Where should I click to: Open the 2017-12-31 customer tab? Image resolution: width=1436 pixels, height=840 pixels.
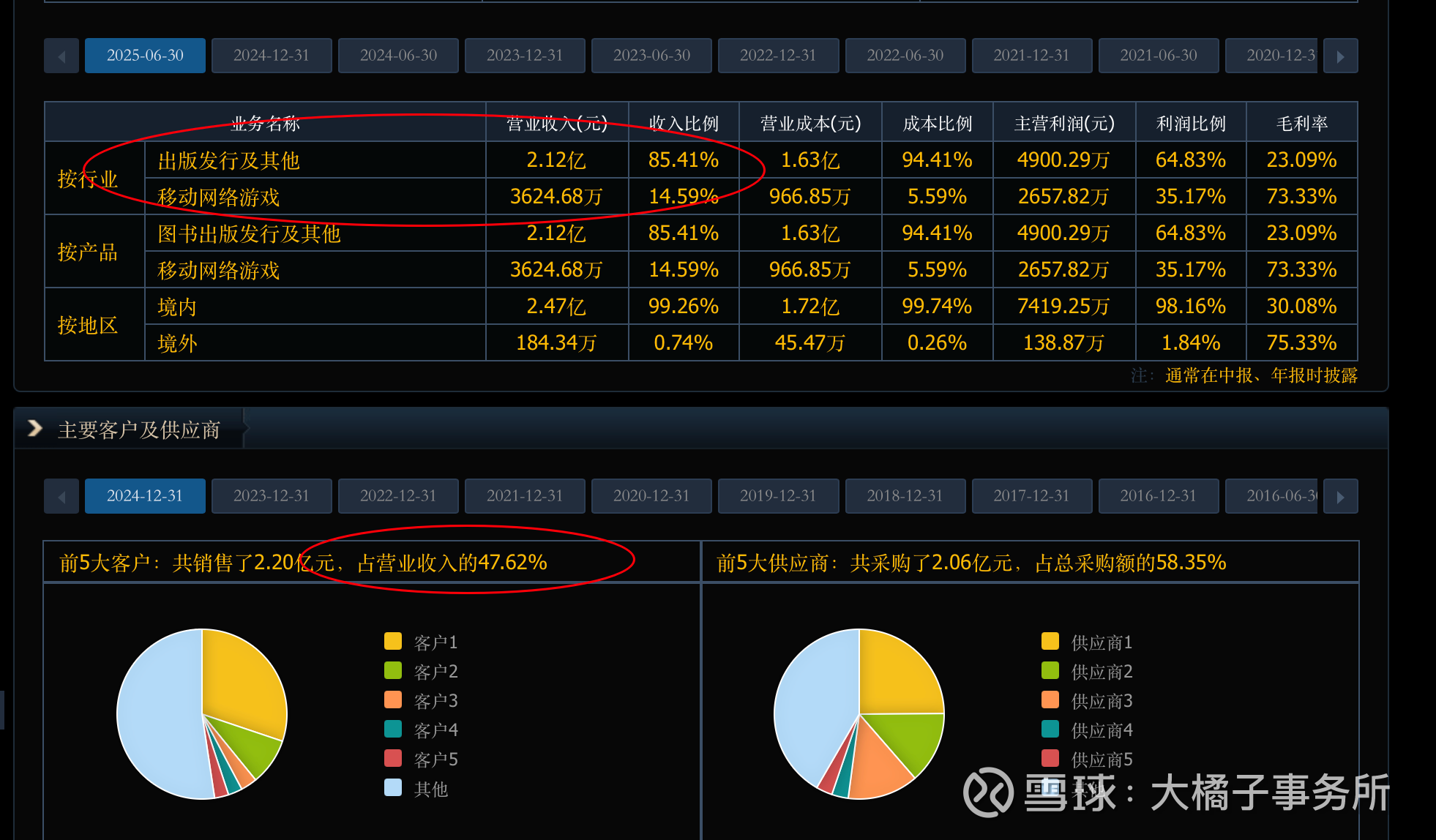1031,496
